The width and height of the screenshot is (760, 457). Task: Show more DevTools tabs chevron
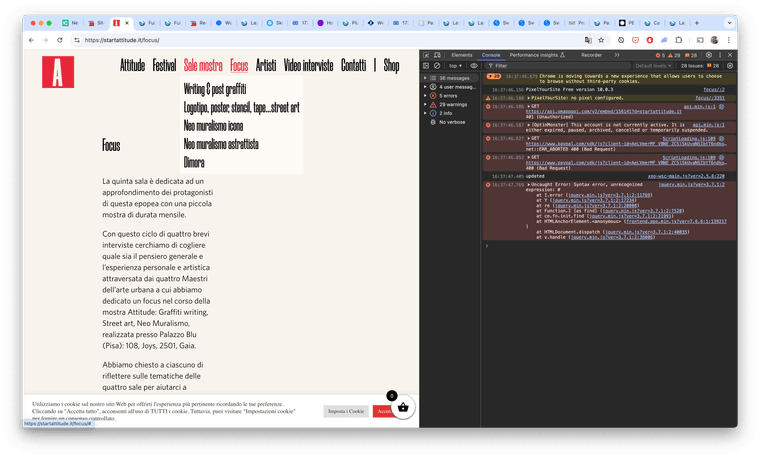click(x=617, y=55)
